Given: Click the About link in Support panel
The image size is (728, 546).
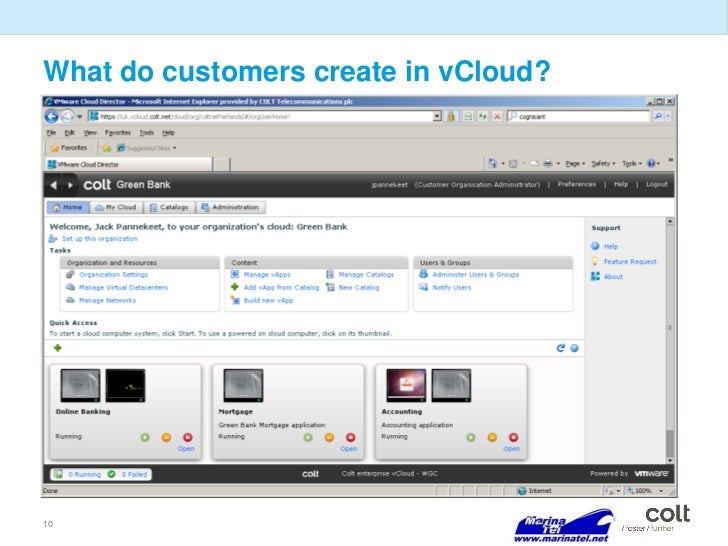Looking at the screenshot, I should pos(613,277).
